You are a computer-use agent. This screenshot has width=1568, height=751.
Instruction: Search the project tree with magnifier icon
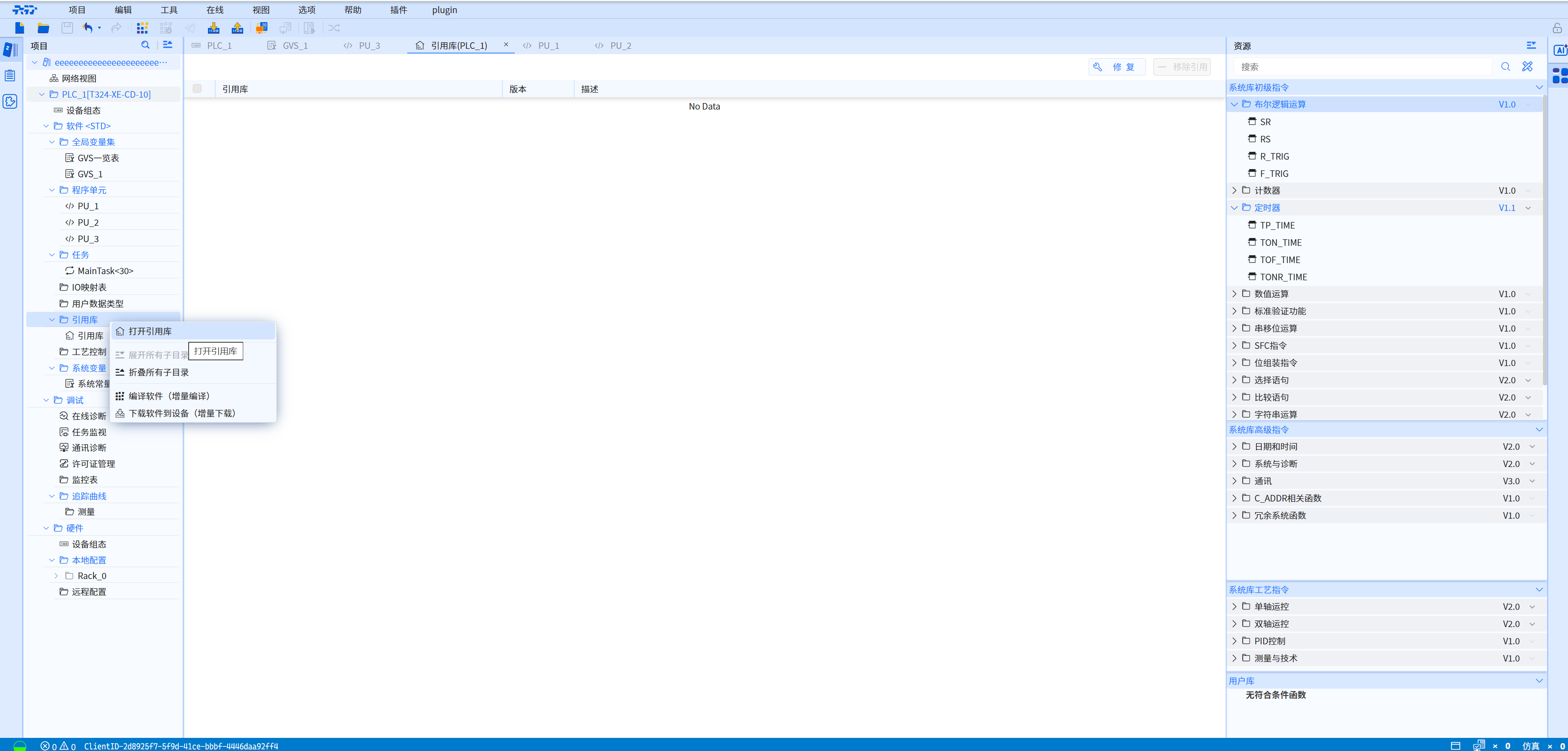click(145, 44)
